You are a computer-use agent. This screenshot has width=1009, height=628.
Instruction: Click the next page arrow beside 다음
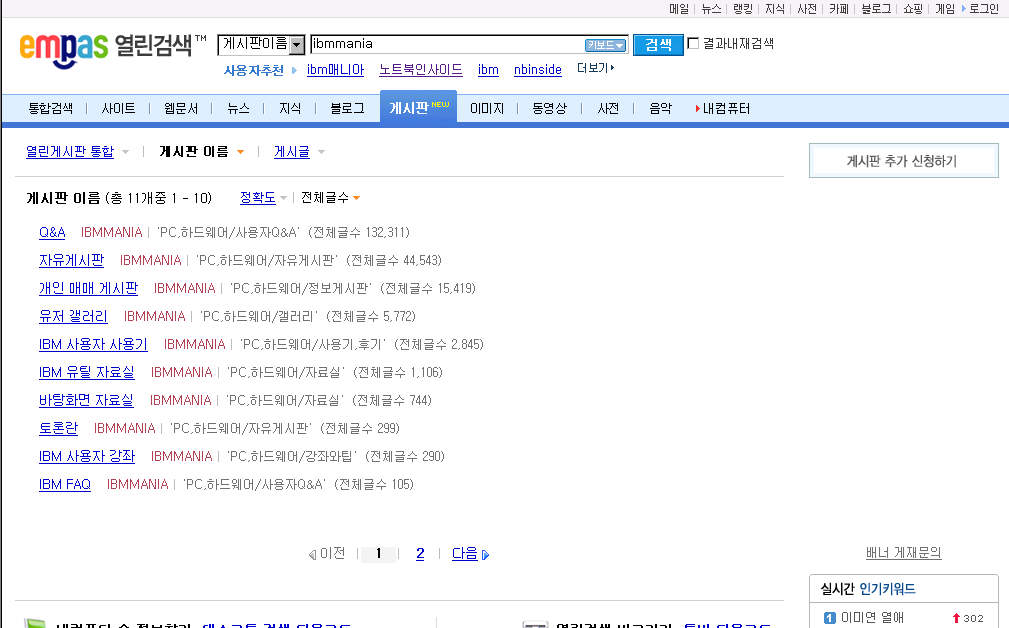pos(486,555)
